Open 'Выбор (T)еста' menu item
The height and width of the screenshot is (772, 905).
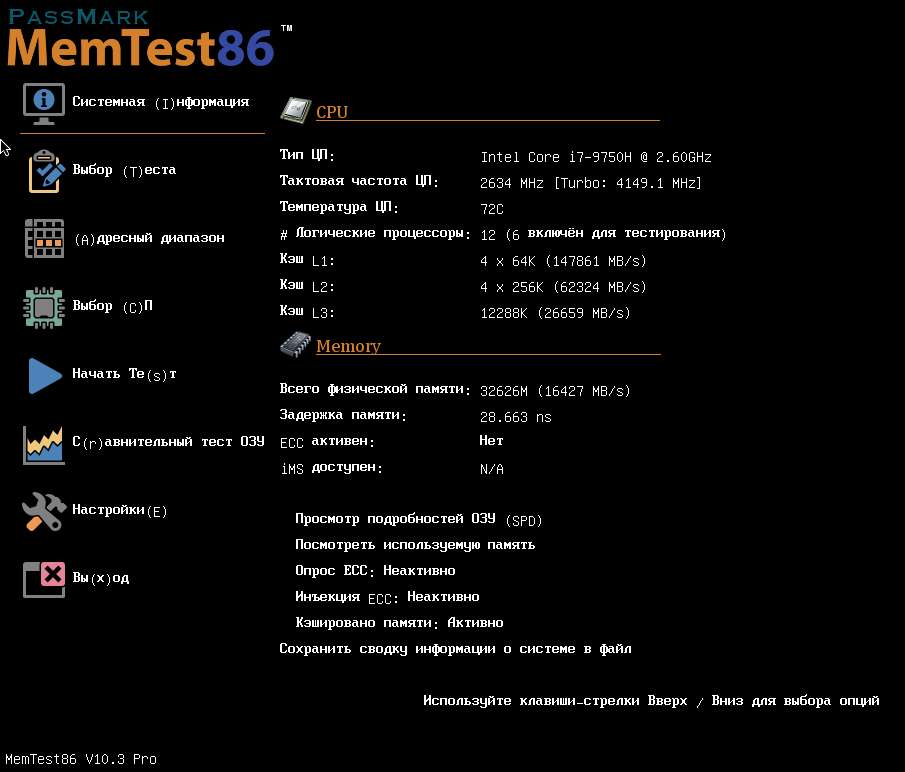(124, 170)
